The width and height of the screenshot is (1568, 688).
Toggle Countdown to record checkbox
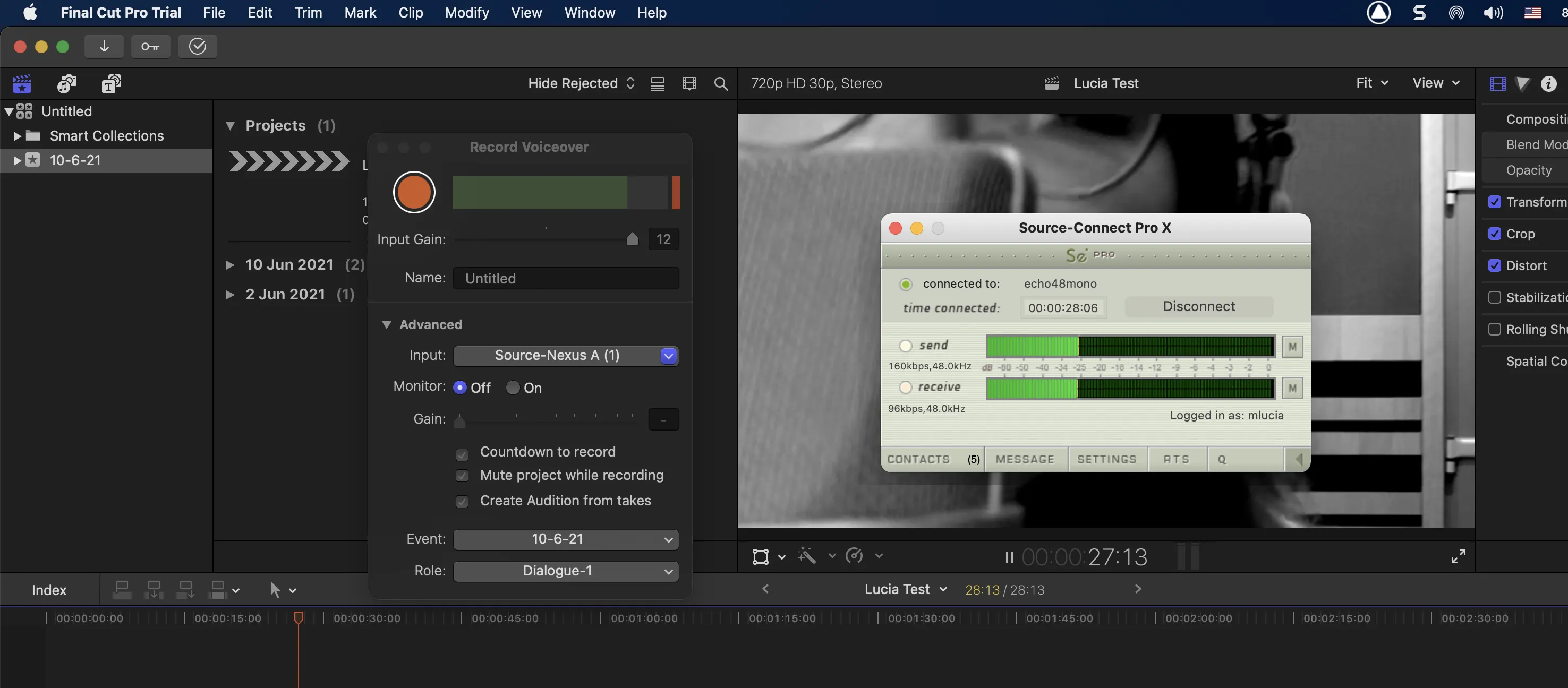(x=462, y=454)
